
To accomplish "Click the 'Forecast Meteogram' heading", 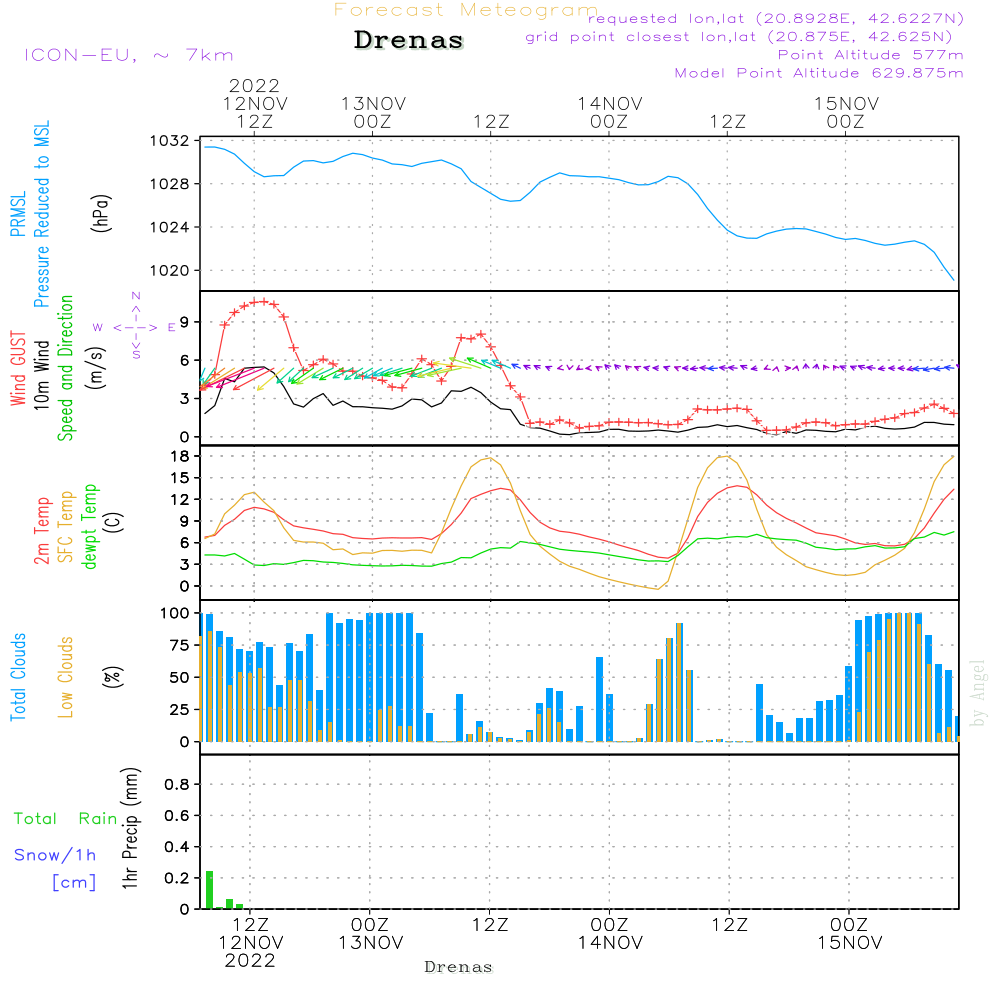I will pos(465,10).
